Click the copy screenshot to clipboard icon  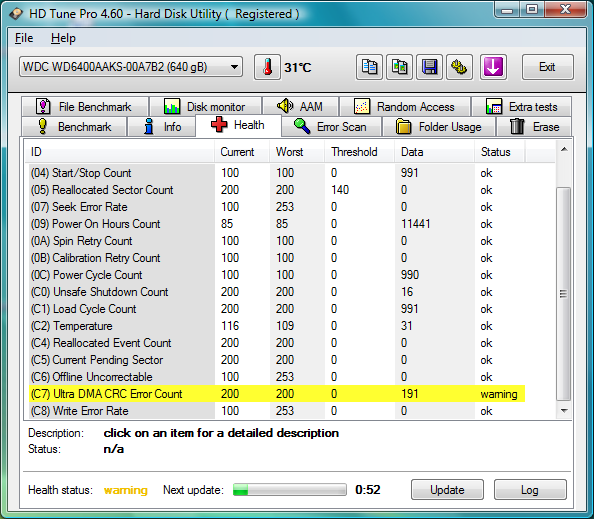(x=399, y=67)
